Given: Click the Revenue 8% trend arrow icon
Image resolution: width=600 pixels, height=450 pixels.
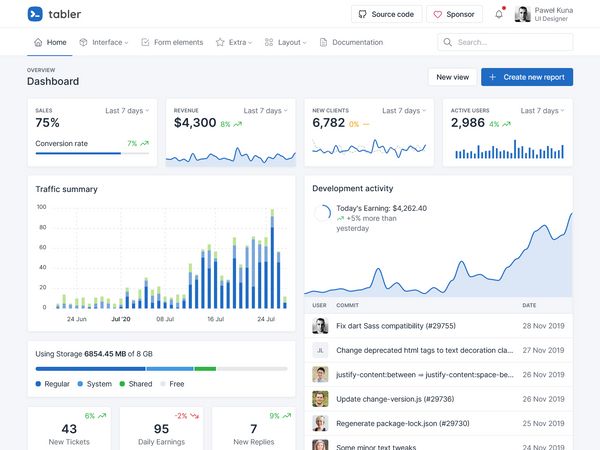Looking at the screenshot, I should click(x=238, y=124).
